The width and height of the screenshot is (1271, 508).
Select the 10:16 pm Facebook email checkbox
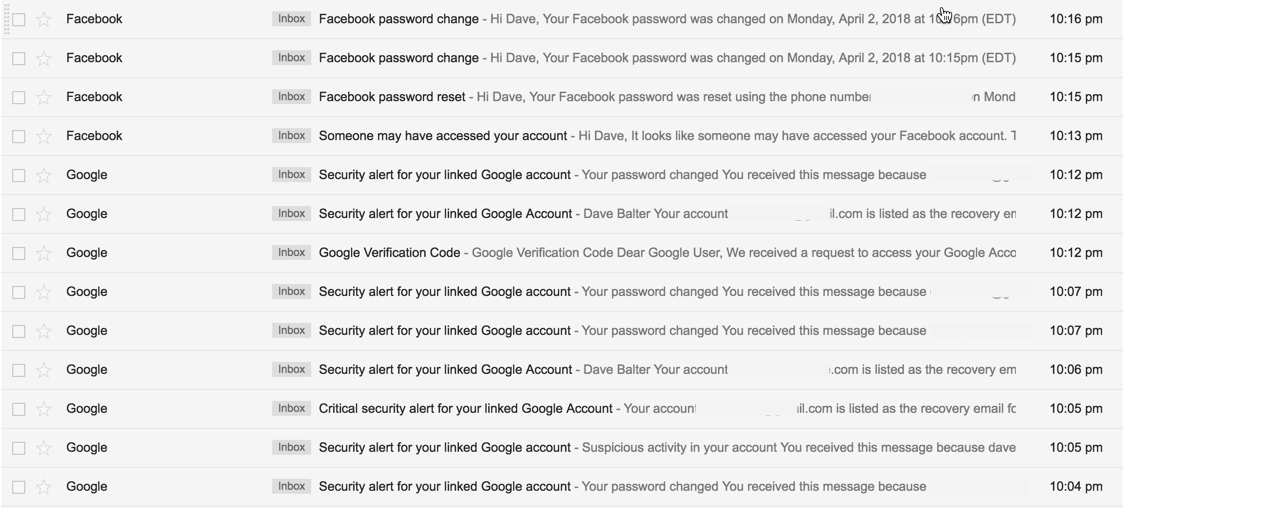19,20
